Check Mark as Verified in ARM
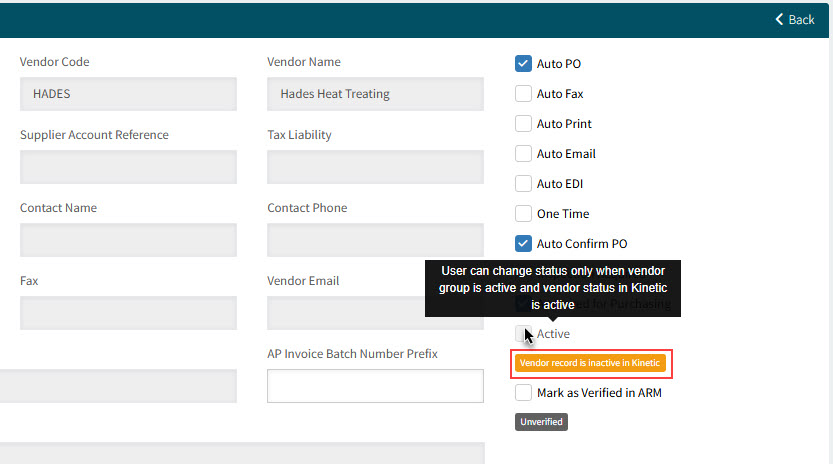Viewport: 833px width, 464px height. 523,393
